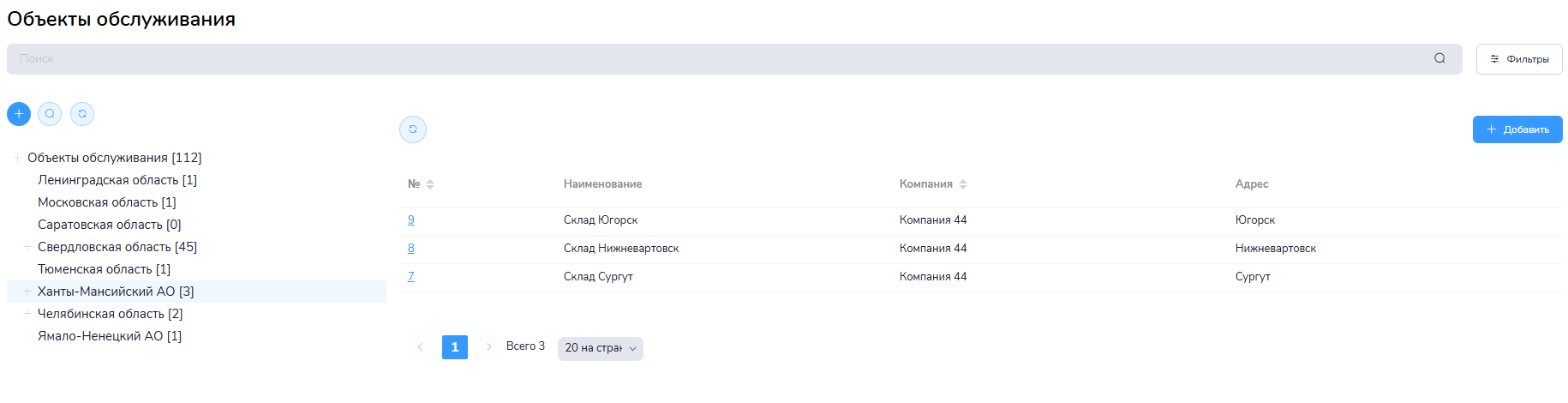Click into the Поиск search field
Screen dimensions: 1568x403
coord(685,59)
